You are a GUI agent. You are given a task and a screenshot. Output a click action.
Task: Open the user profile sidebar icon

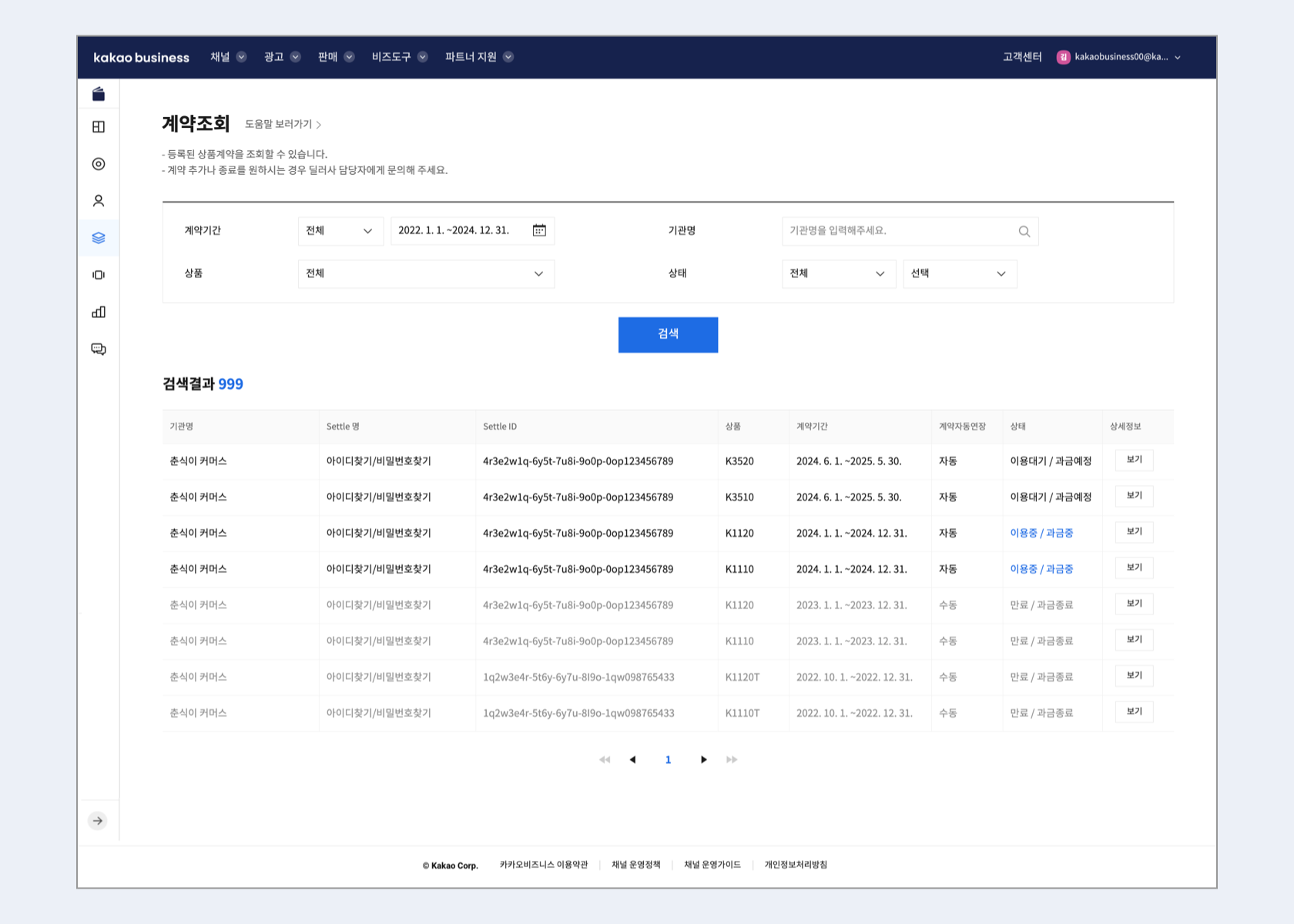[x=99, y=201]
